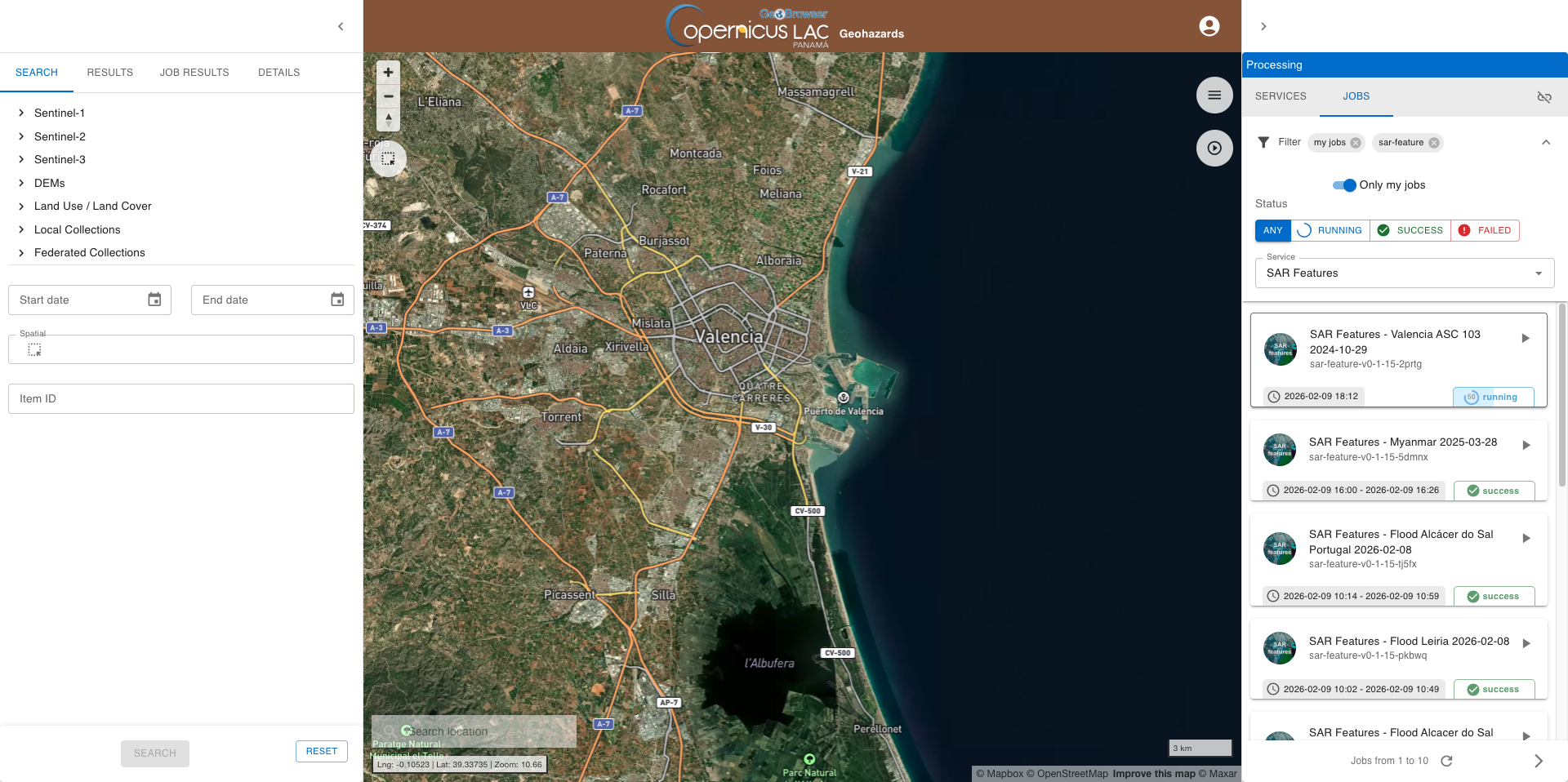Activate the area selection tool on map
Screen dimensions: 1568x782
tap(388, 159)
